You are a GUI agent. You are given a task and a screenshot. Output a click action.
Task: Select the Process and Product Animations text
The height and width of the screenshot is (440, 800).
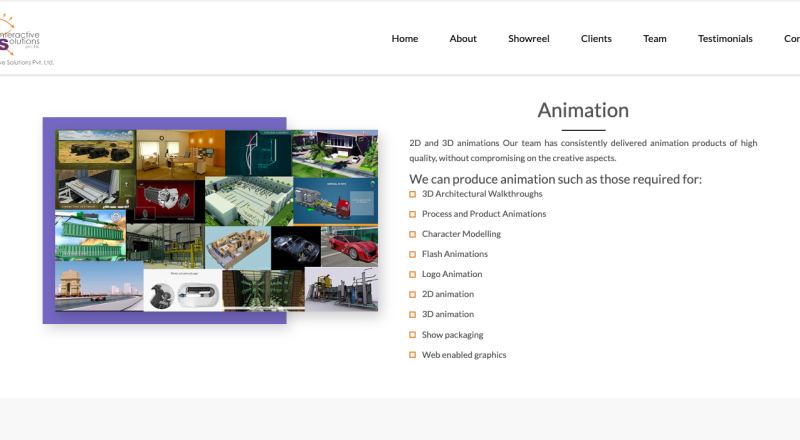[x=484, y=214]
